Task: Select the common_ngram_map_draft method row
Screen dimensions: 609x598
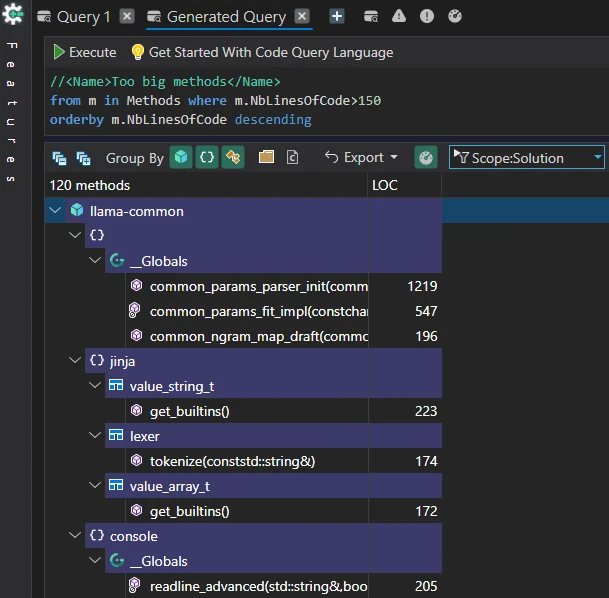Action: point(284,336)
